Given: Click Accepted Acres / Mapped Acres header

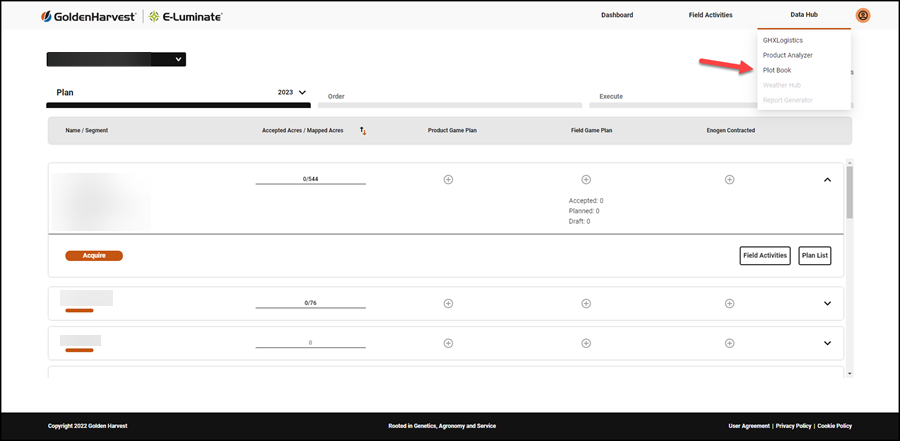Looking at the screenshot, I should 302,130.
